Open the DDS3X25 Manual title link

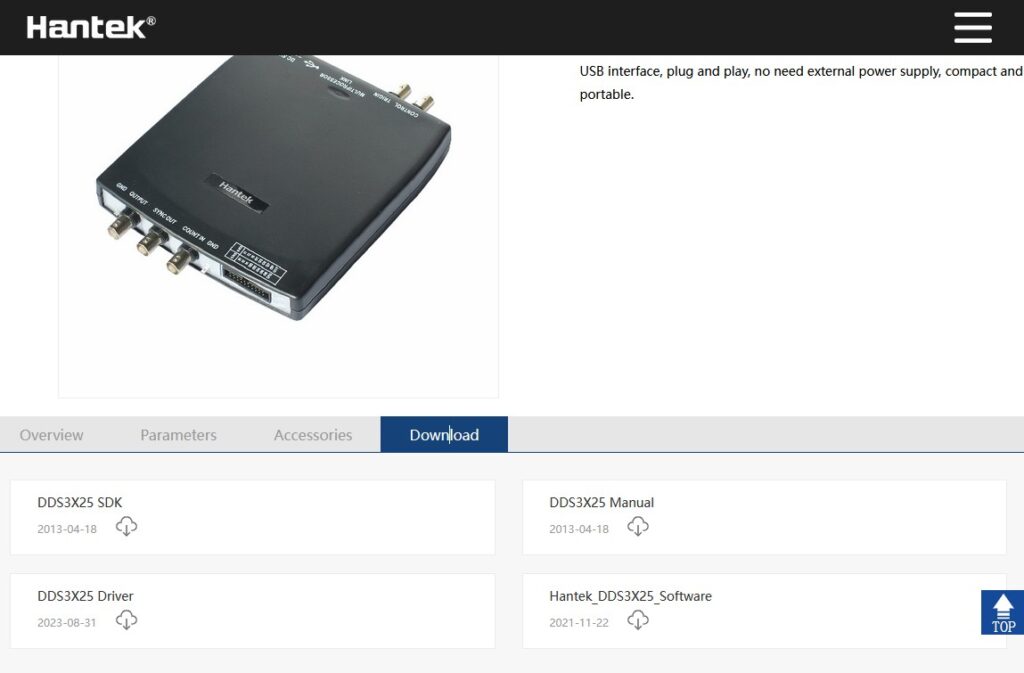pos(601,502)
